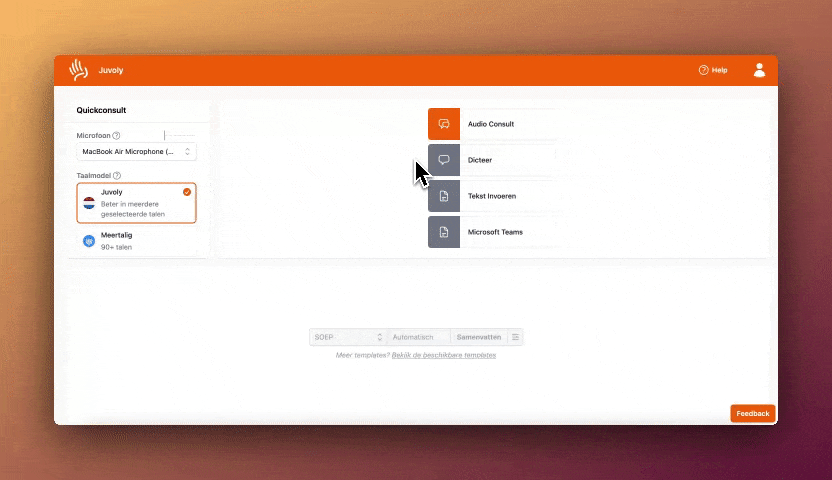
Task: Select the Meertalig 90+ talen model
Action: pos(136,241)
